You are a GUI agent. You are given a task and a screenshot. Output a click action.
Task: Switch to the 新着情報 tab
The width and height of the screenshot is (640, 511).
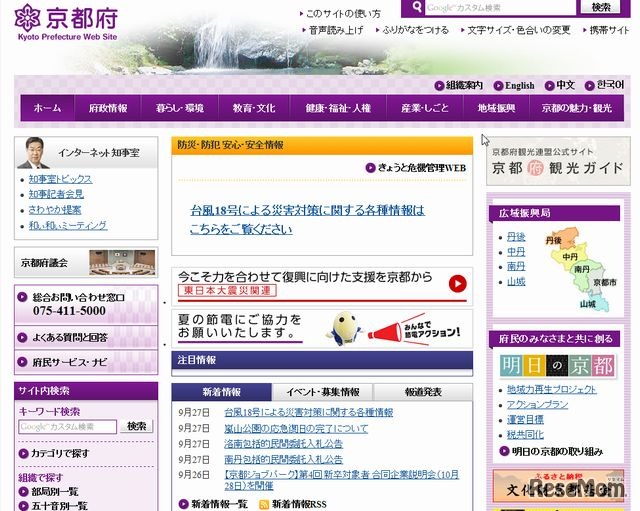coord(222,392)
